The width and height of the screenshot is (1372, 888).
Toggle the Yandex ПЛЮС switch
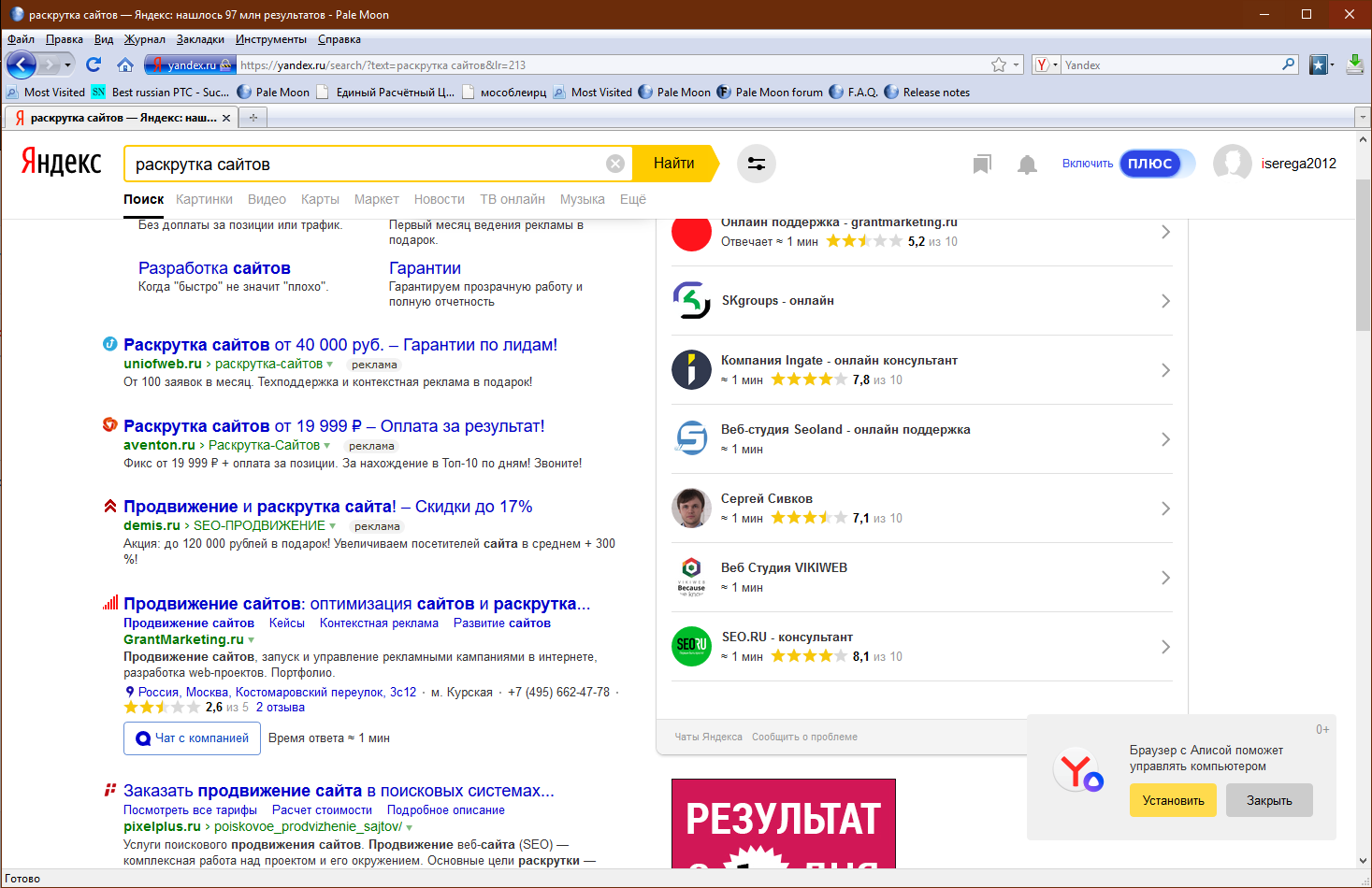1157,164
